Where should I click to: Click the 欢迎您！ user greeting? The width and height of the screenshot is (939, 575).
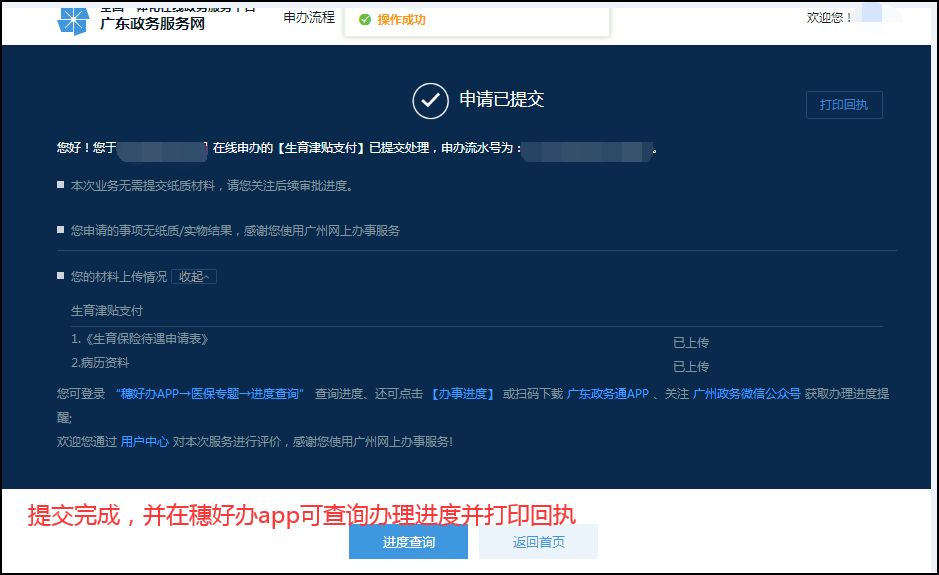(x=829, y=18)
